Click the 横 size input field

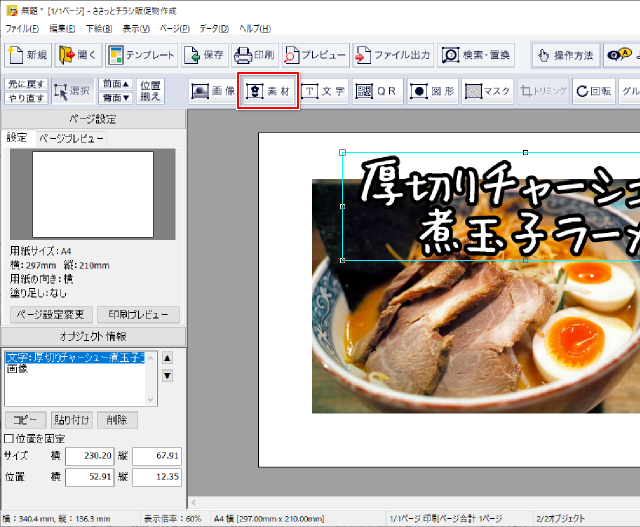(x=90, y=456)
